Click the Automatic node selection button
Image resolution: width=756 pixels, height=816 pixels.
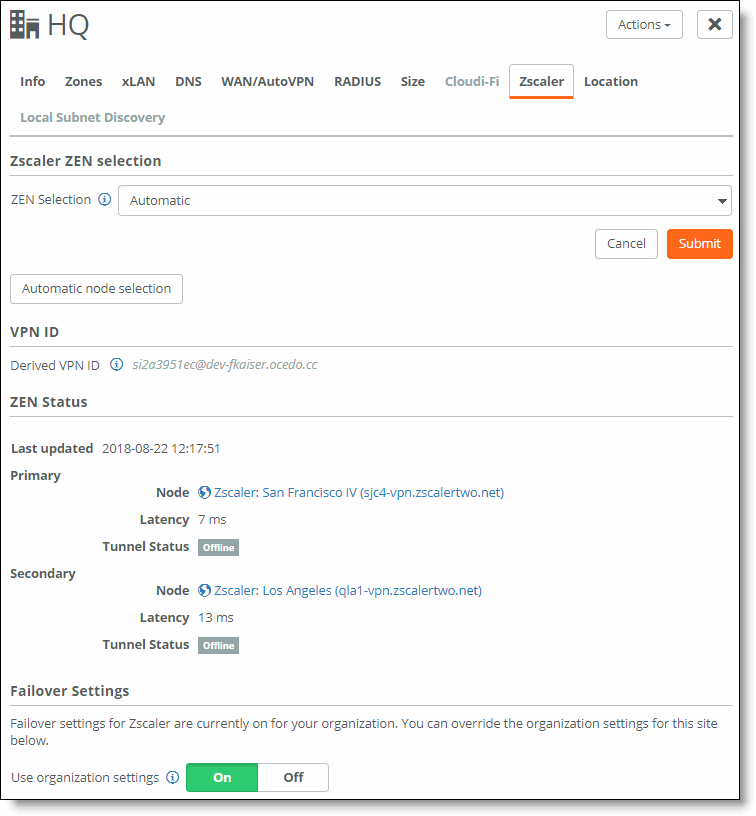pos(96,289)
